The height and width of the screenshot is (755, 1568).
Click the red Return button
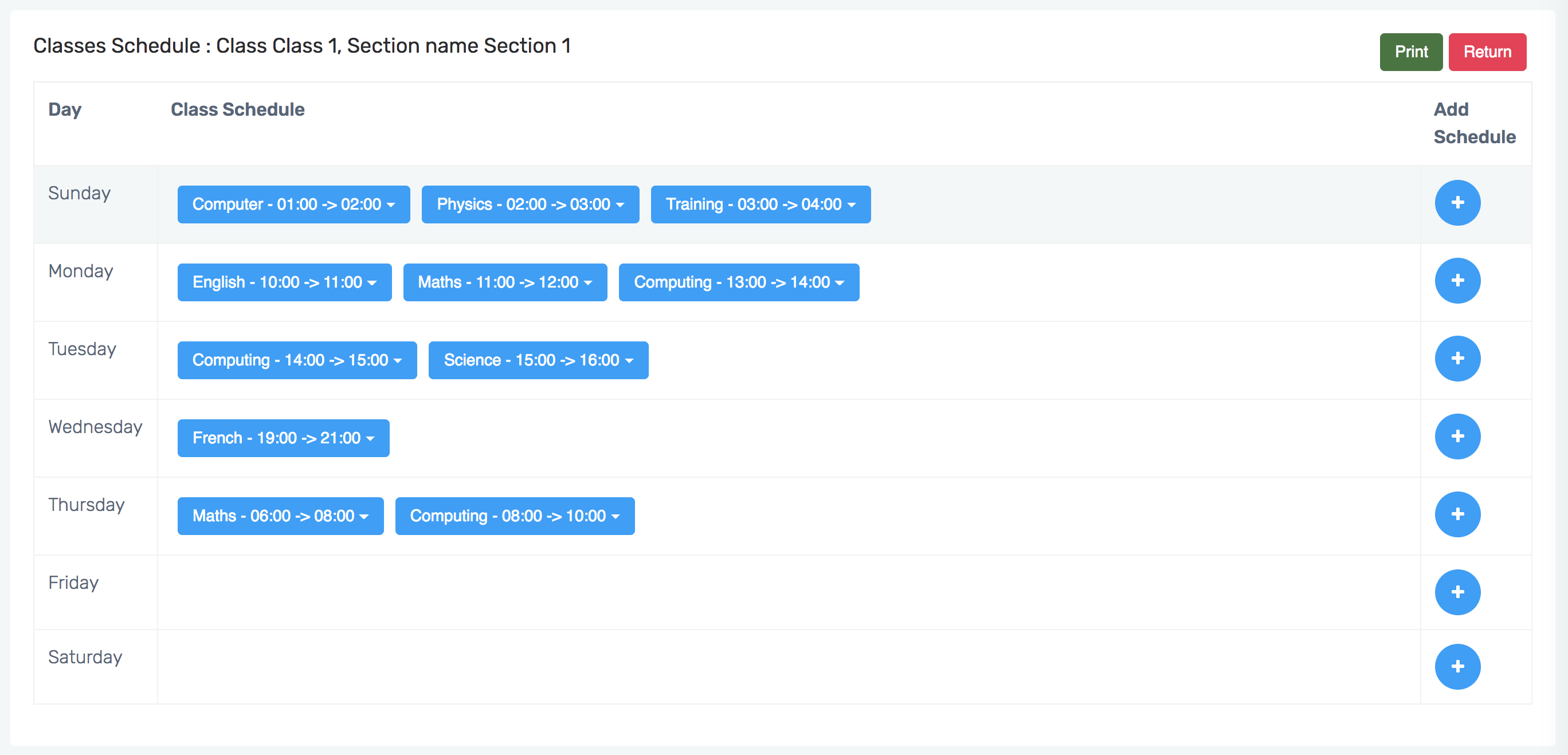pyautogui.click(x=1487, y=52)
